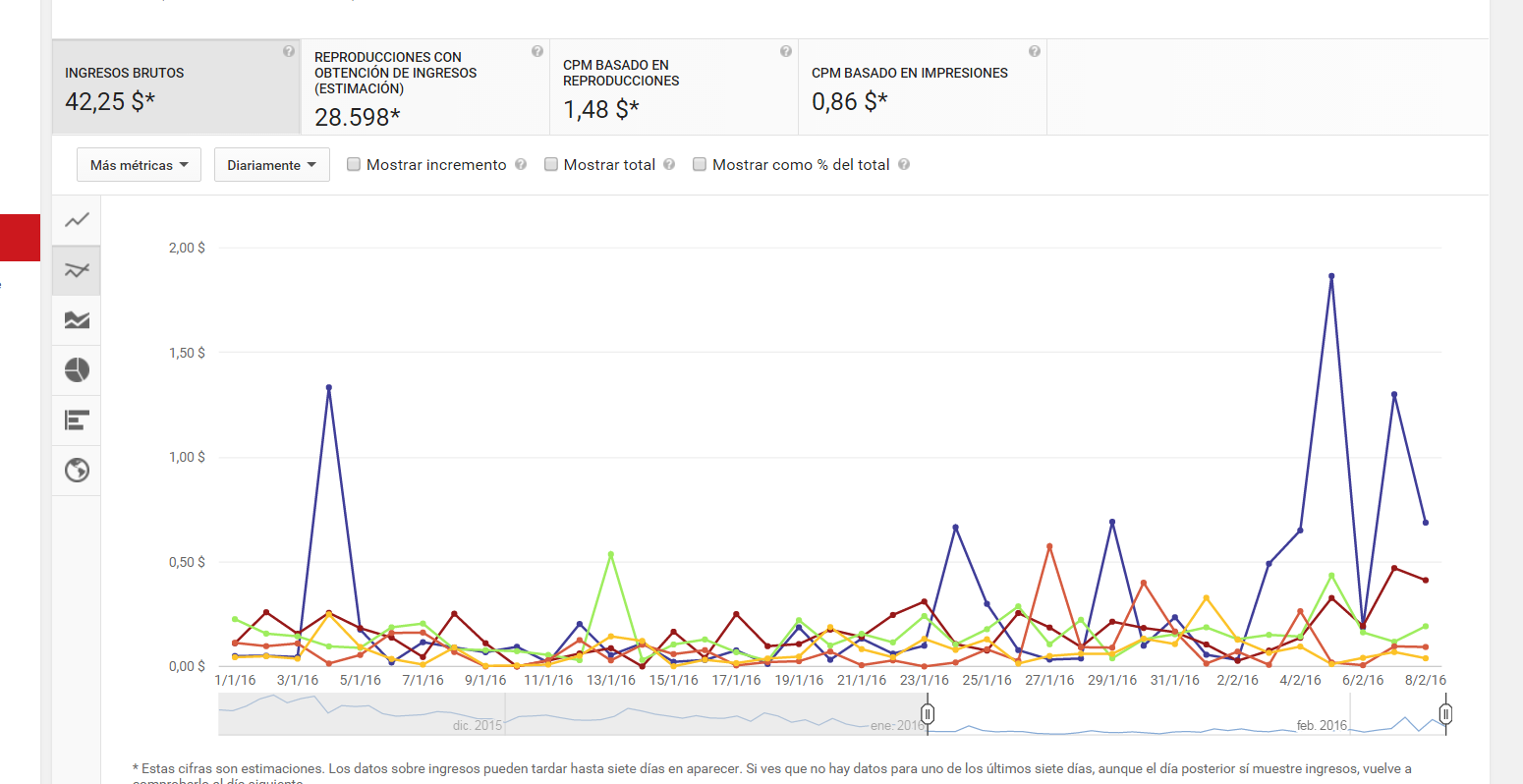Viewport: 1523px width, 784px height.
Task: Check Mostrar como % del total
Action: click(x=700, y=165)
